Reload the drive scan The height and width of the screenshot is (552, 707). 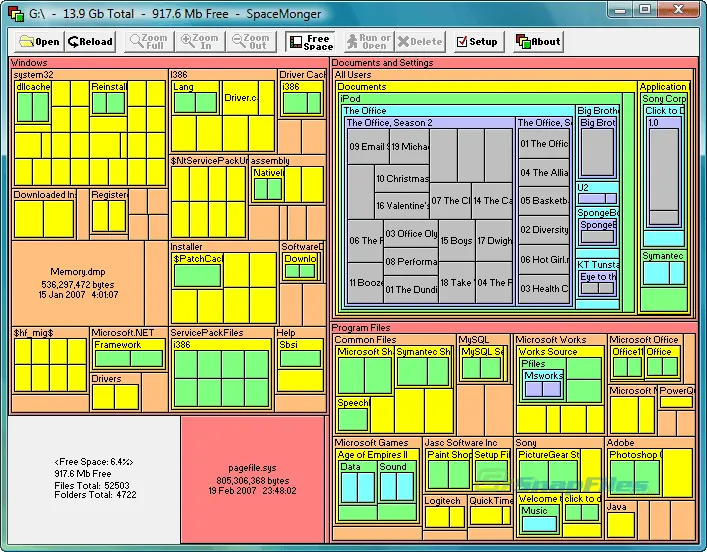pos(90,41)
